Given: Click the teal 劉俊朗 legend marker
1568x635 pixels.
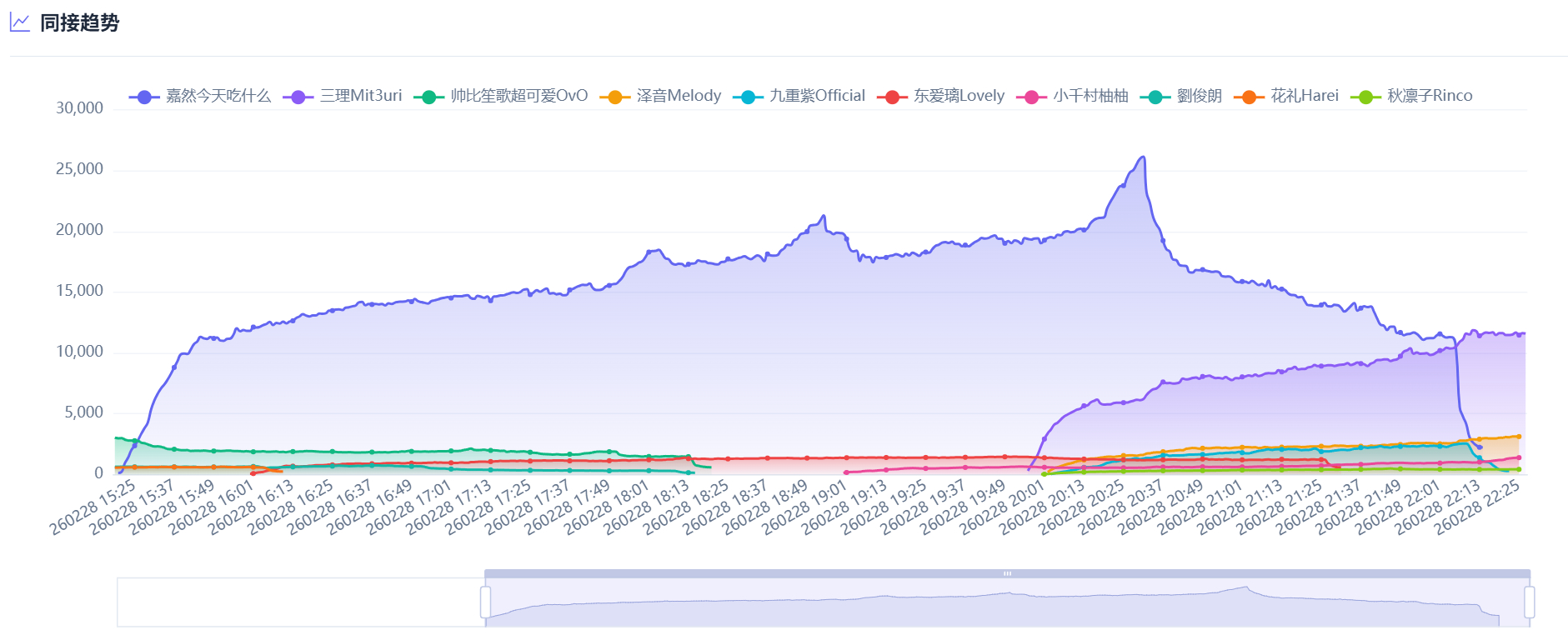Looking at the screenshot, I should [x=1155, y=97].
